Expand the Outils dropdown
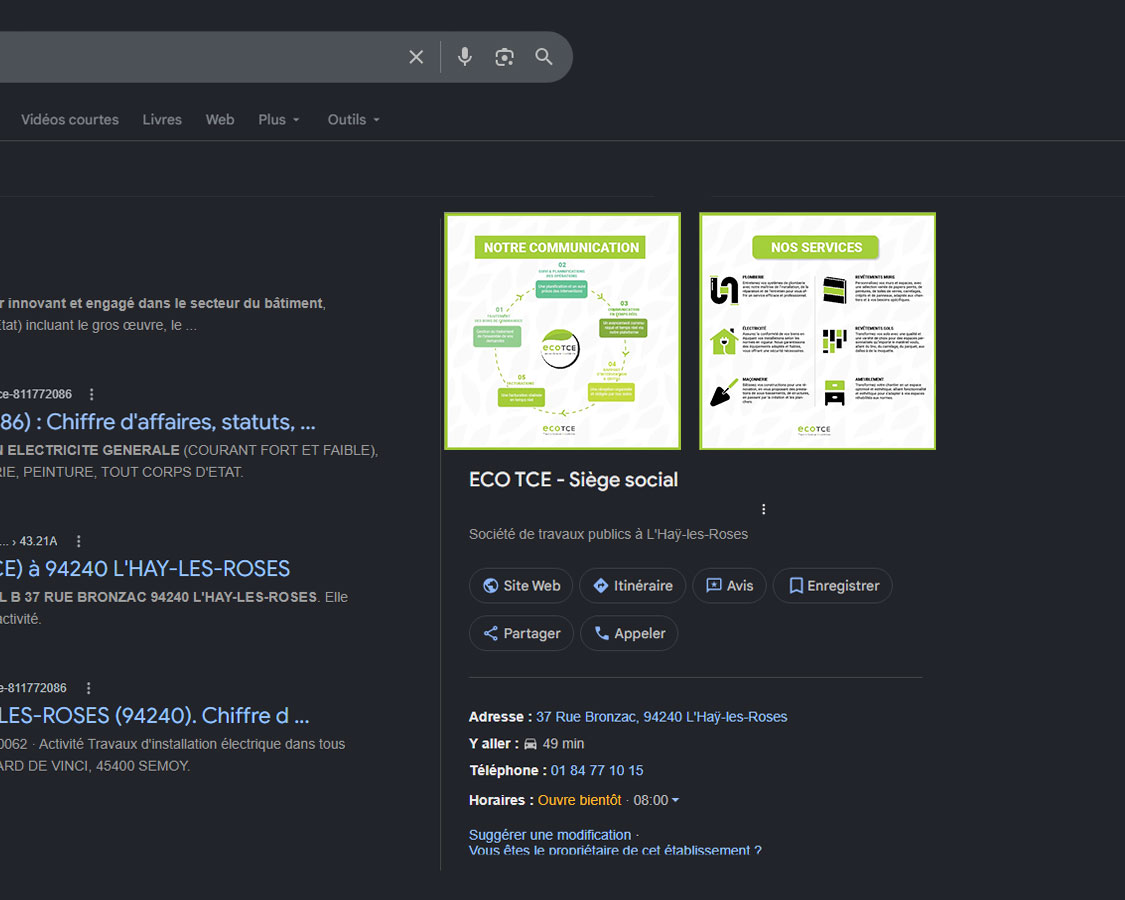 click(x=354, y=120)
